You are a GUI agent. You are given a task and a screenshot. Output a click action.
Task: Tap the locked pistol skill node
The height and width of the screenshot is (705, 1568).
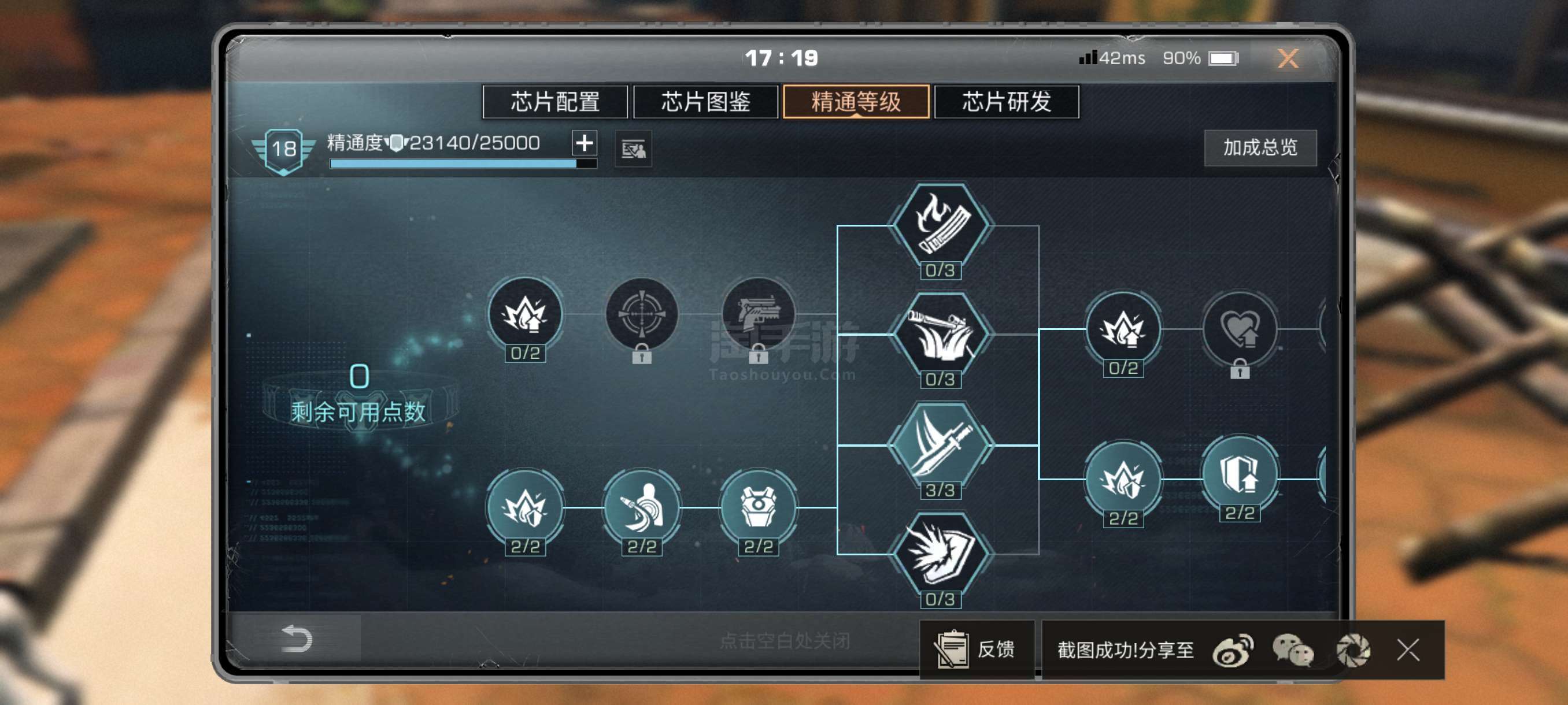[x=758, y=314]
